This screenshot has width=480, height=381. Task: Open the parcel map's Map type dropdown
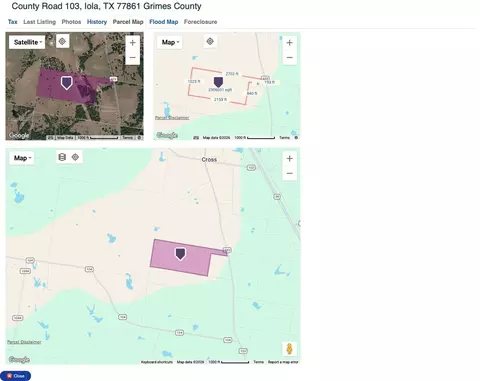[x=170, y=42]
